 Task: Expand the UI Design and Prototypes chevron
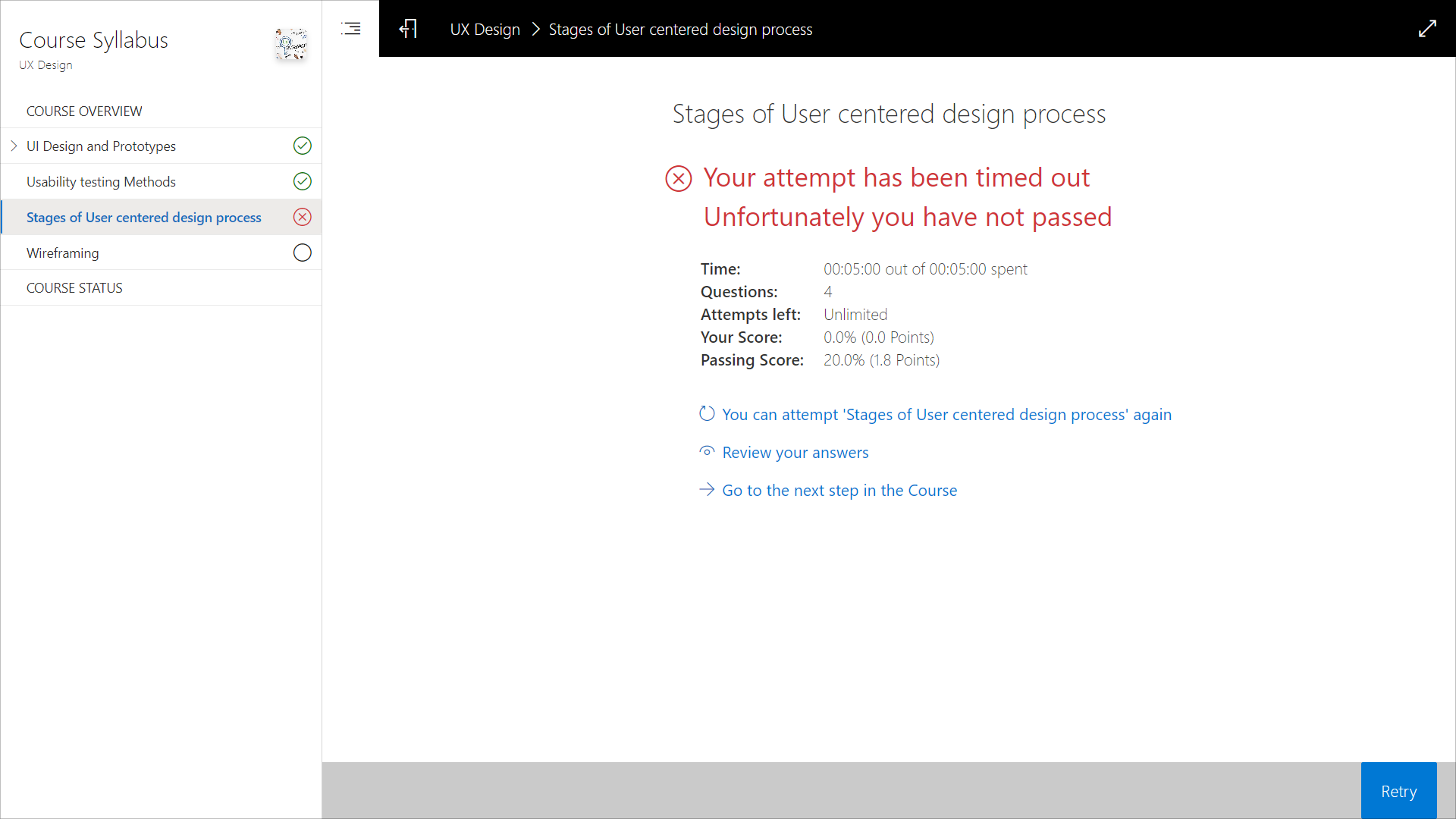(x=14, y=146)
